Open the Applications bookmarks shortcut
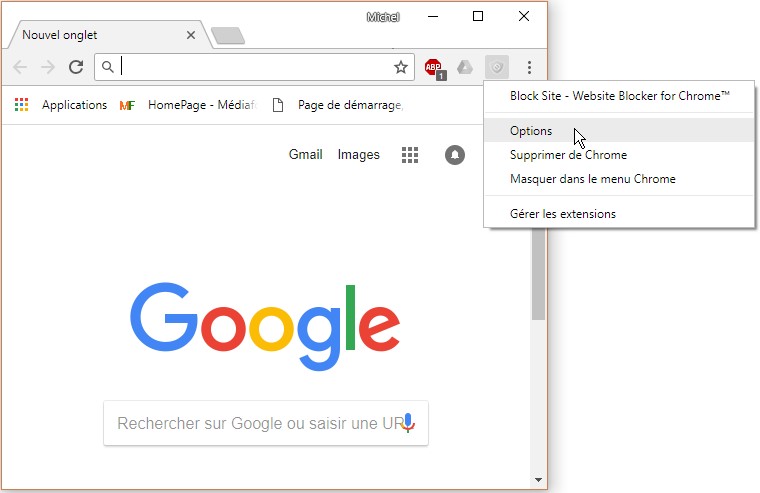Viewport: 760px width, 493px height. click(x=61, y=105)
